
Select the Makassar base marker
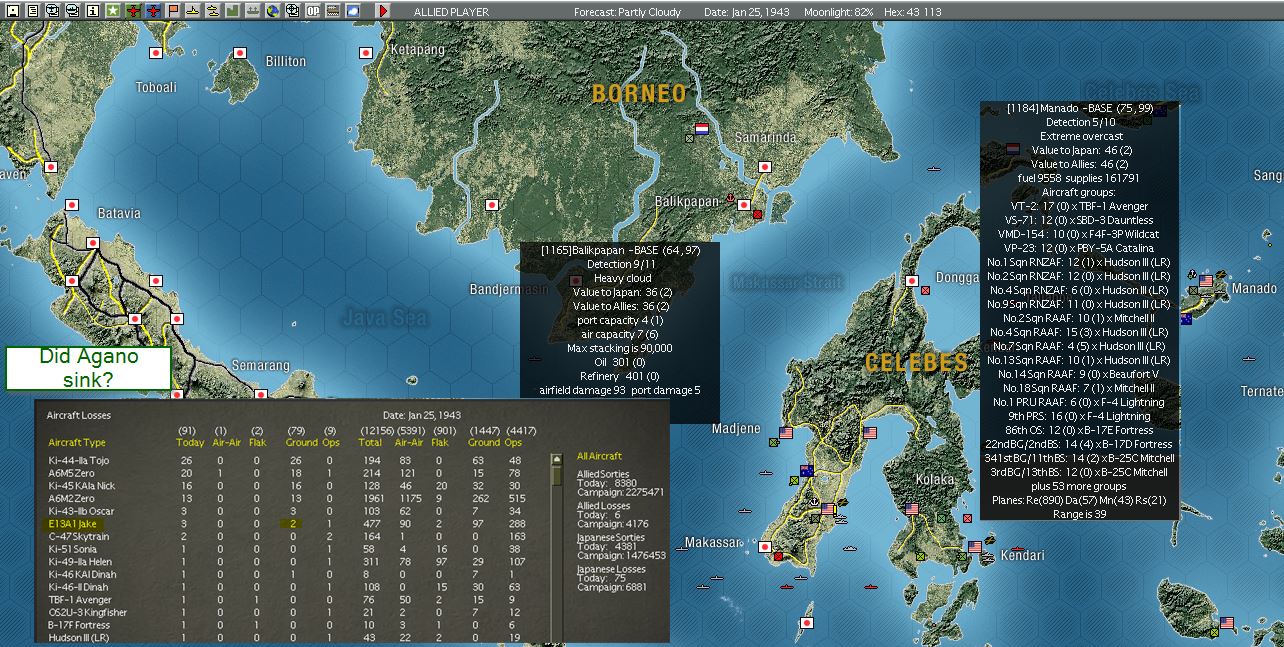click(765, 548)
